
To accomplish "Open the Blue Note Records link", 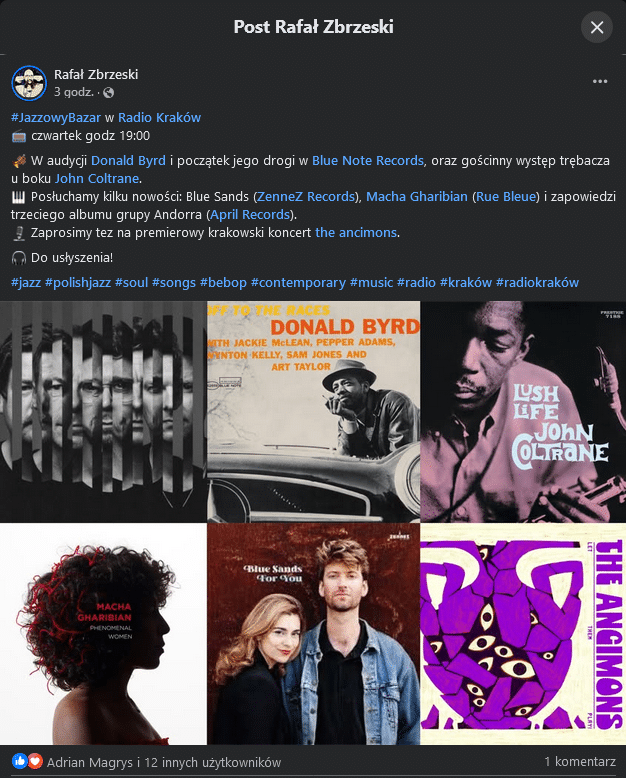I will (368, 161).
